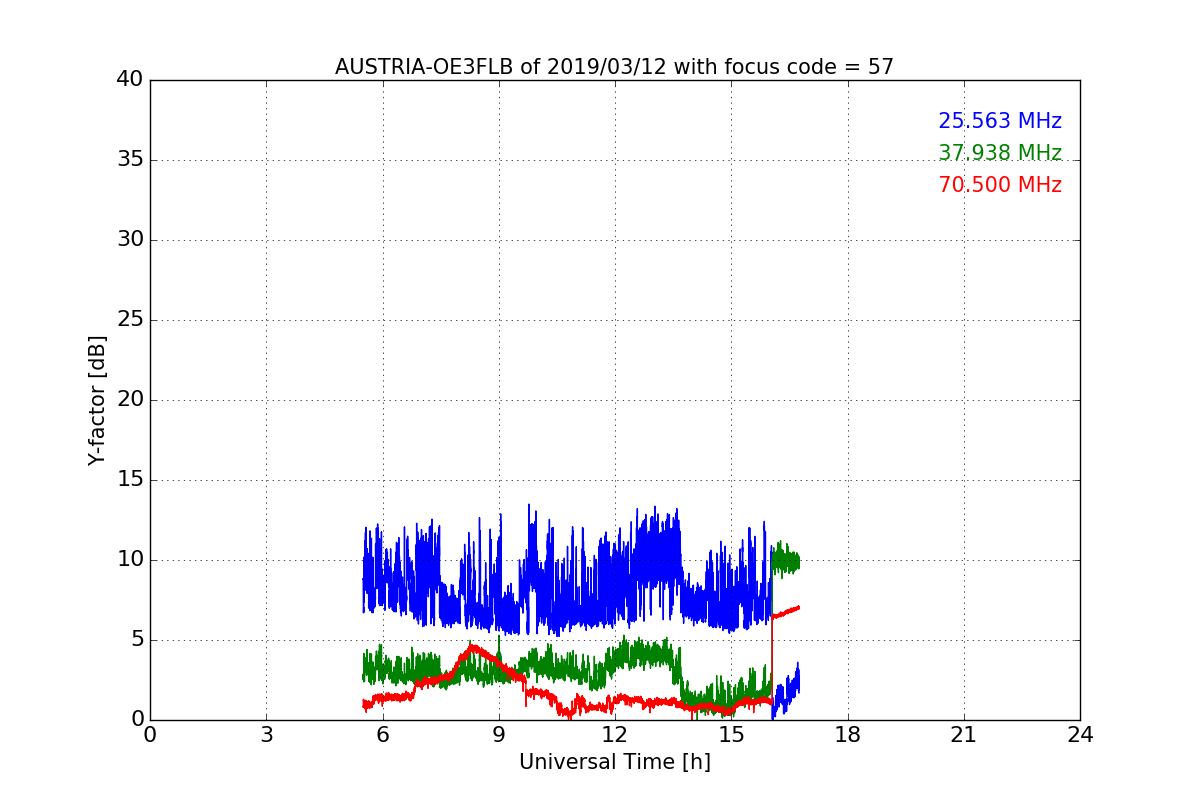1200x800 pixels.
Task: Click the 'Y-factor [dB]' axis label
Action: 97,400
